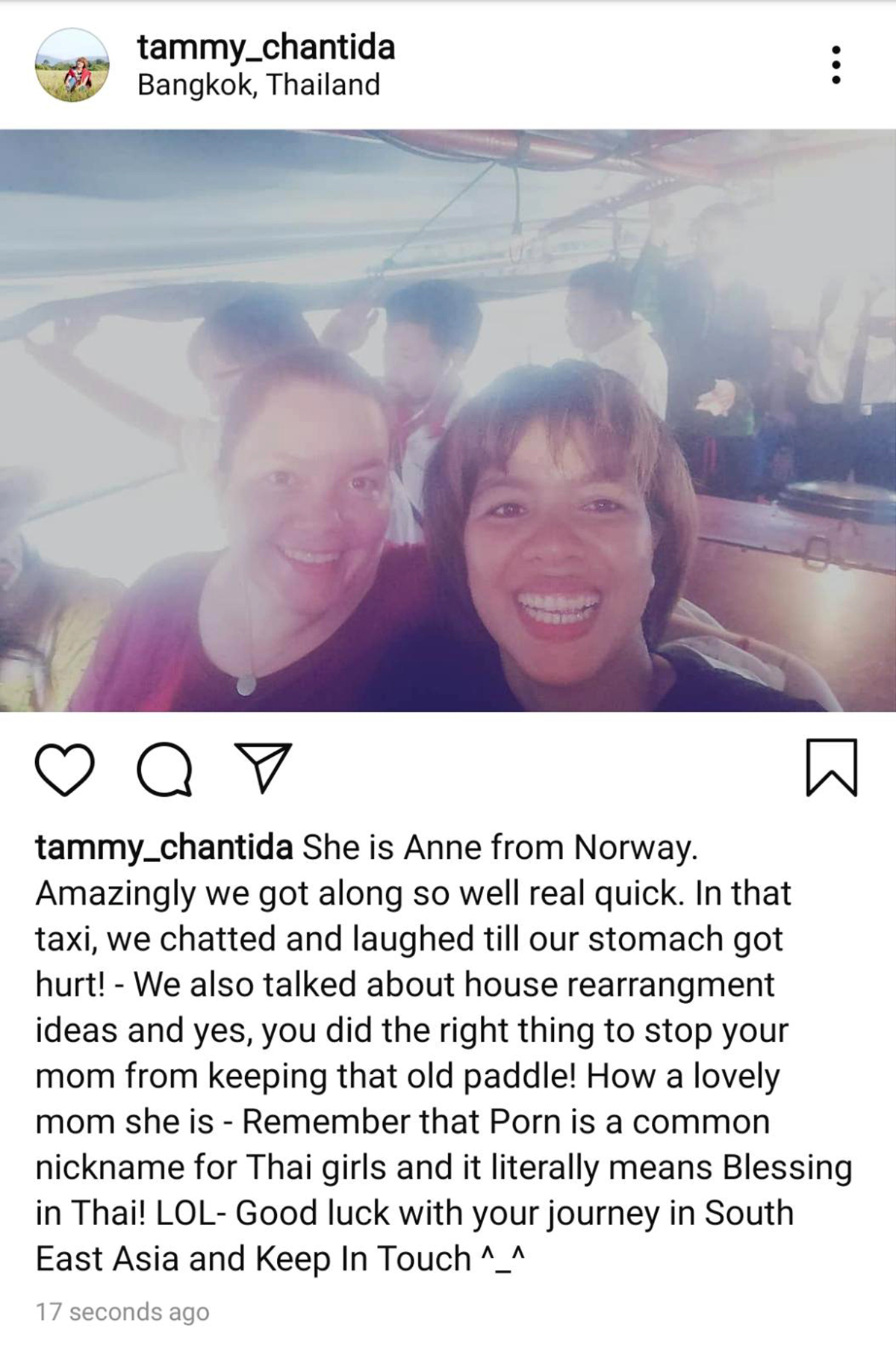Open the three-dot post options menu
896x1361 pixels.
click(836, 65)
